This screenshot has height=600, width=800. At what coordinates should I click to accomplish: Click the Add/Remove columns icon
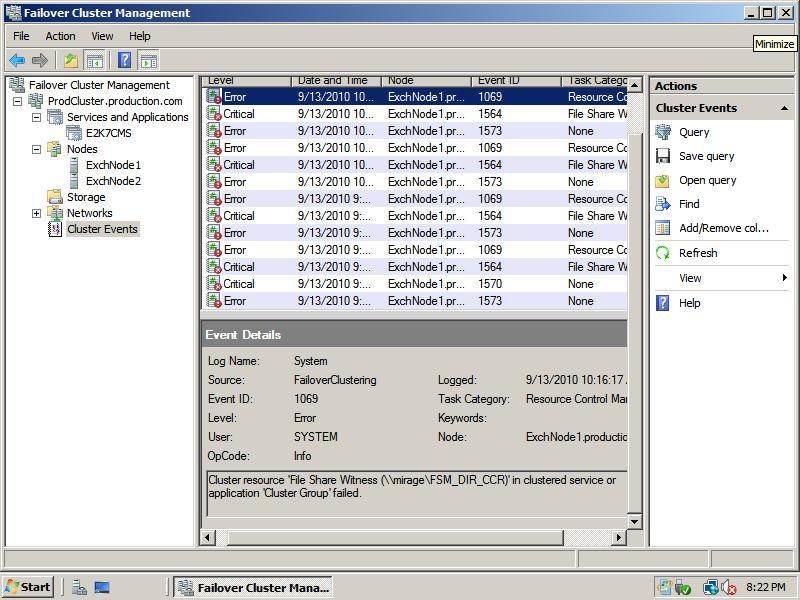pos(663,228)
